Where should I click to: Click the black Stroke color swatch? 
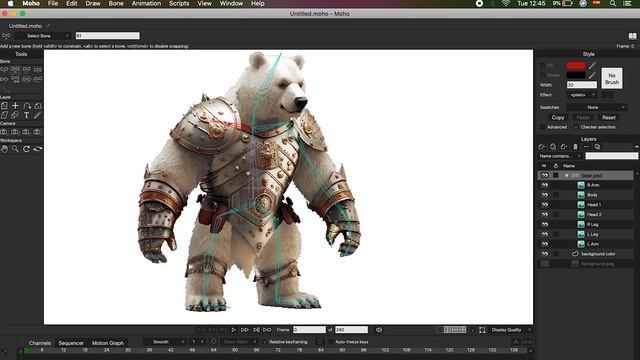[576, 75]
